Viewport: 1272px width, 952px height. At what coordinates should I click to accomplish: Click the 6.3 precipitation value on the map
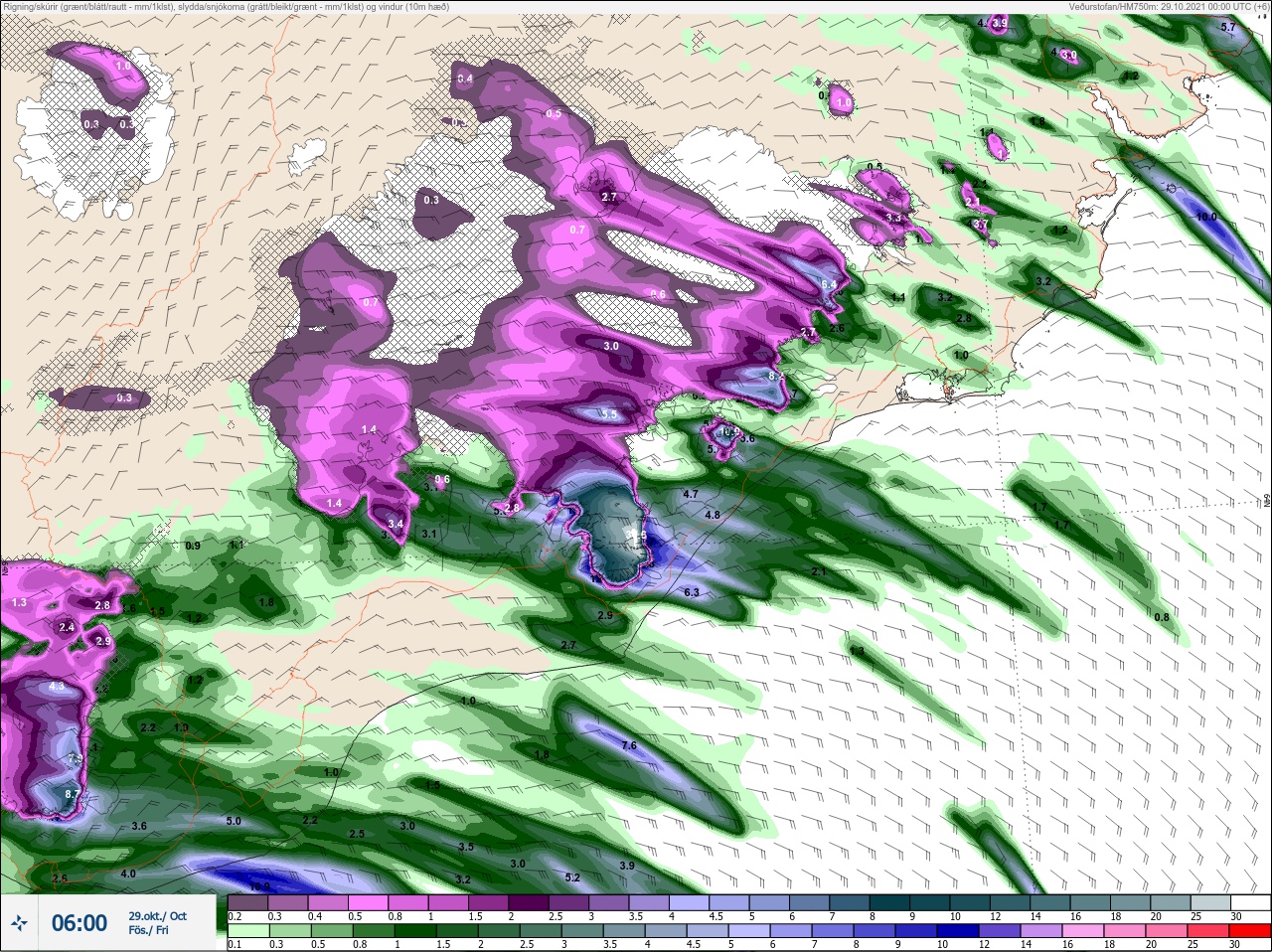tap(692, 592)
